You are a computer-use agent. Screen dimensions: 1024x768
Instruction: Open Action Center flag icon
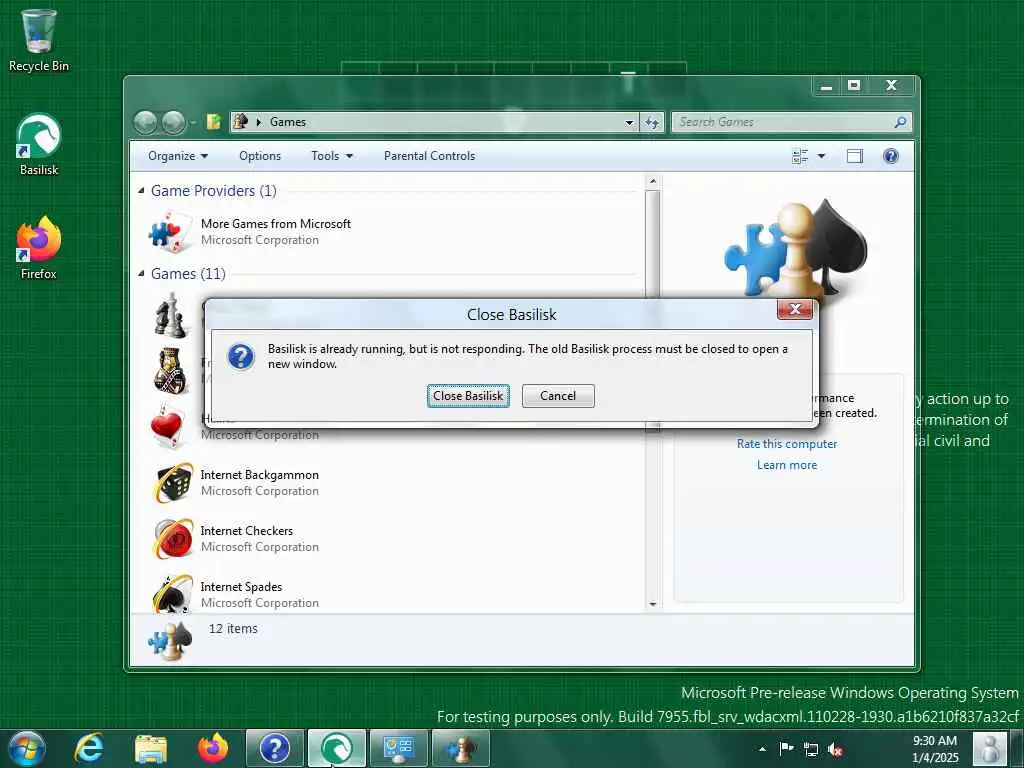[x=786, y=749]
